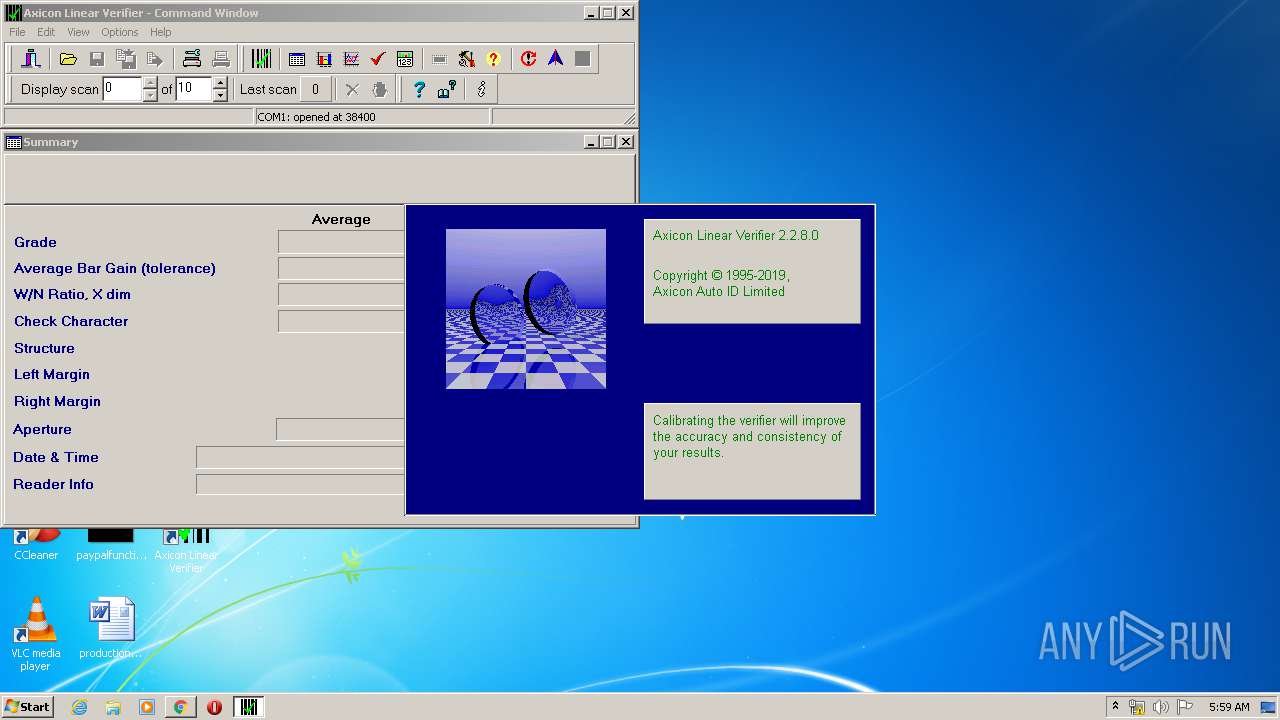Screen dimensions: 1280x720
Task: Decrease the Display scan value with the down arrow
Action: (x=150, y=95)
